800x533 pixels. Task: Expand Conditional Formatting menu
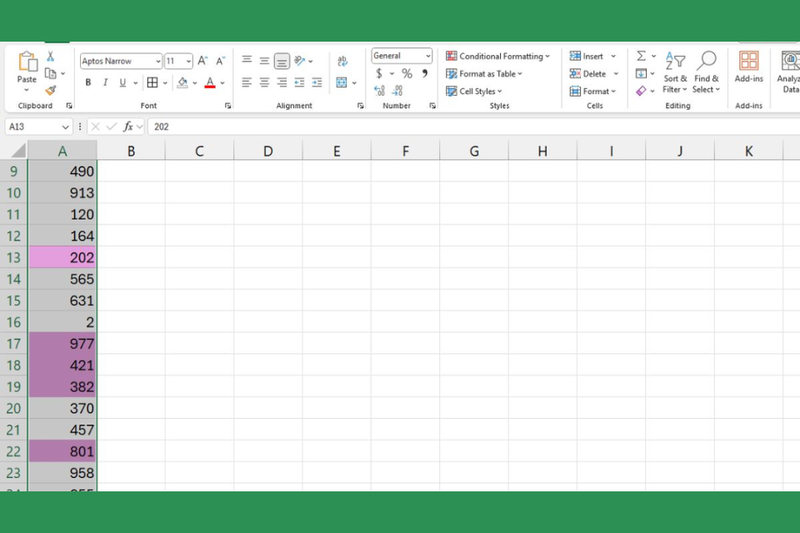[498, 56]
